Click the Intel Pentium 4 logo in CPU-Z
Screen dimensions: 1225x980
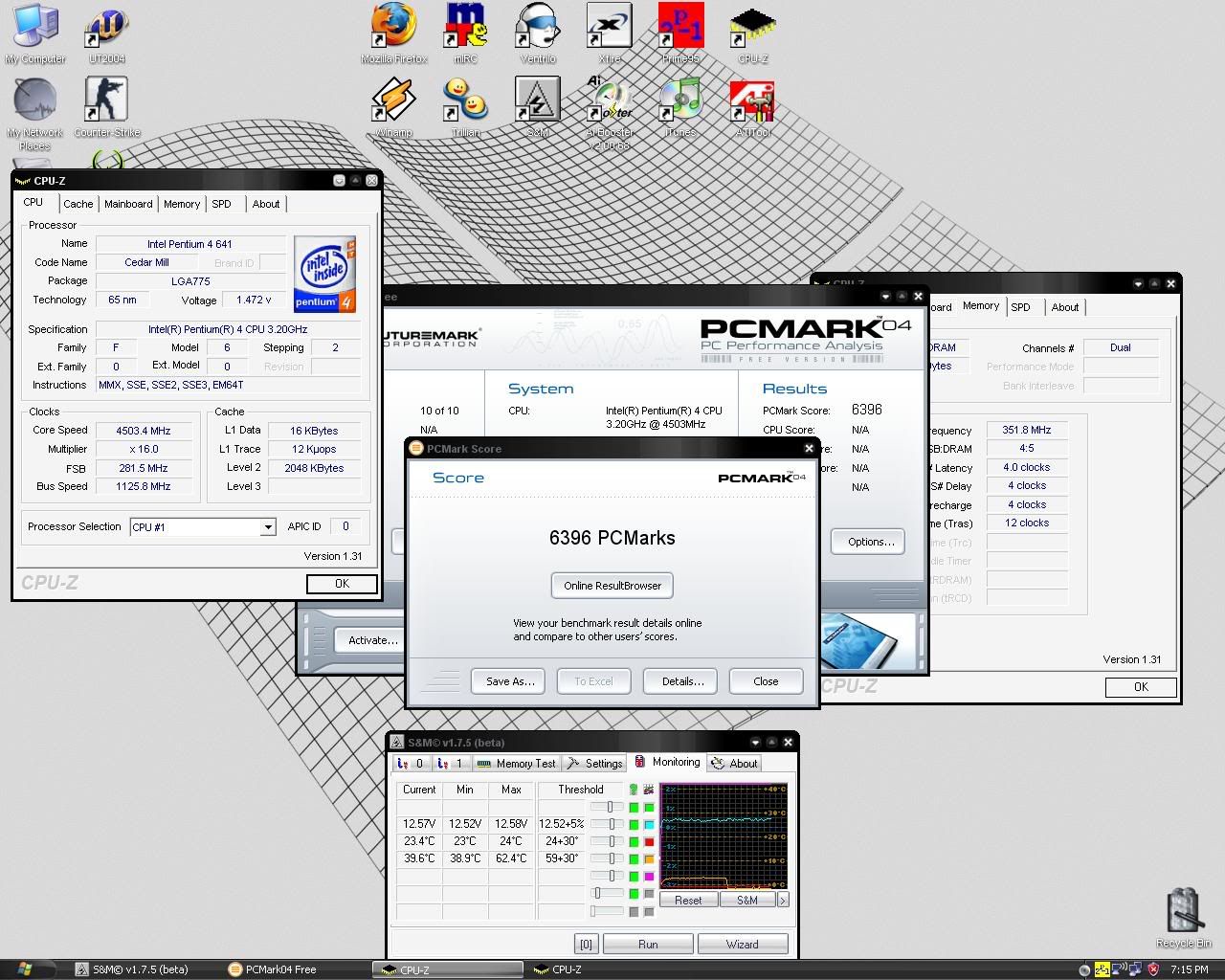(325, 273)
